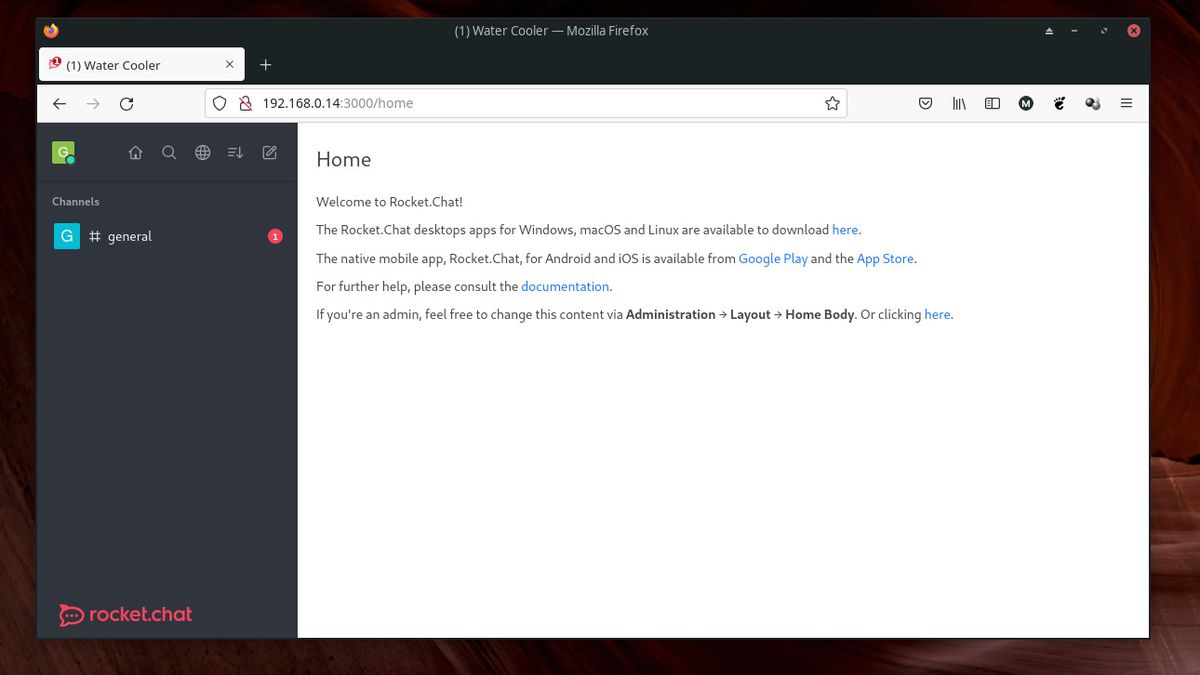Click the GNOME extension icon in the toolbar
Image resolution: width=1200 pixels, height=675 pixels.
click(1059, 103)
